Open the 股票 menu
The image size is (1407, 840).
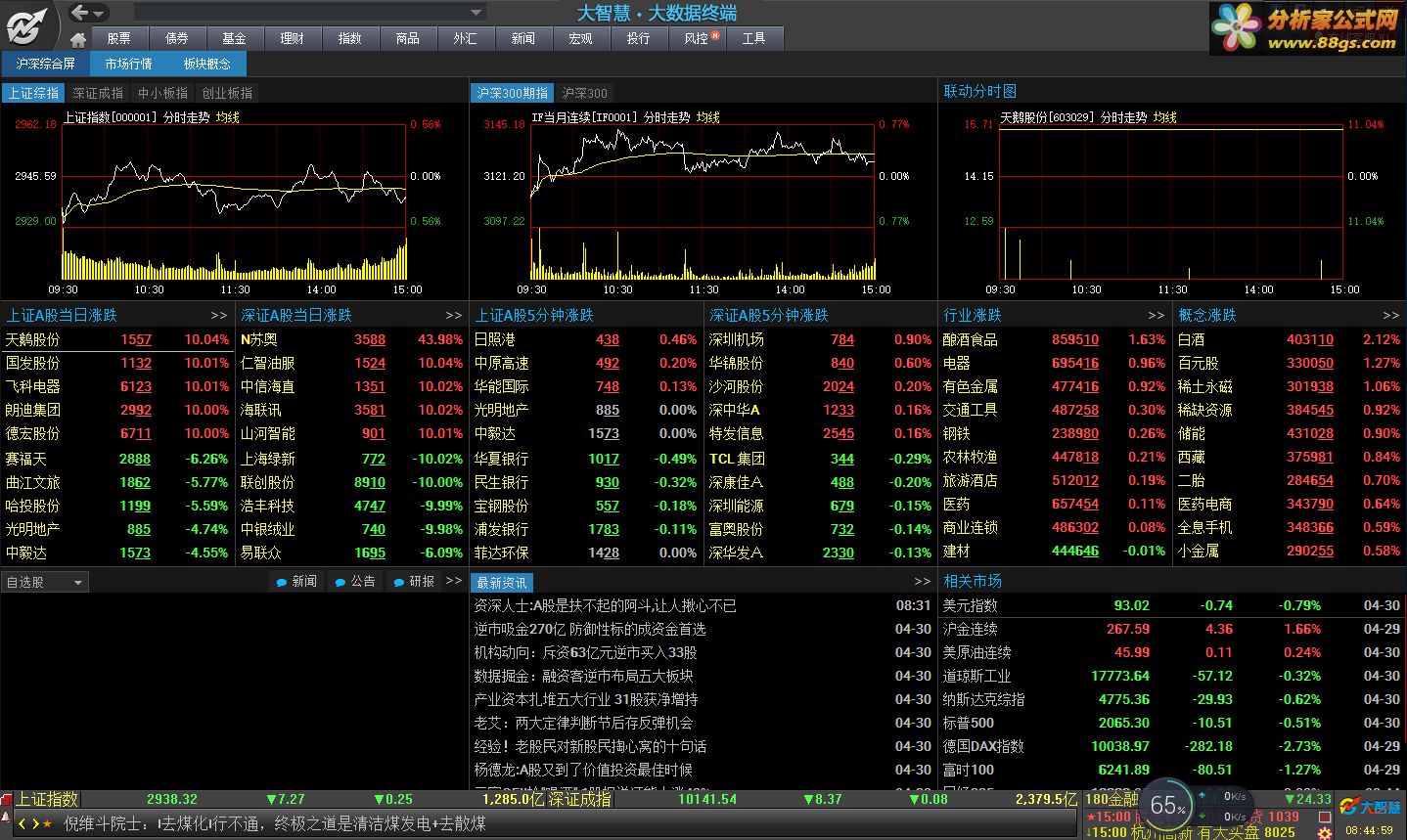click(118, 38)
